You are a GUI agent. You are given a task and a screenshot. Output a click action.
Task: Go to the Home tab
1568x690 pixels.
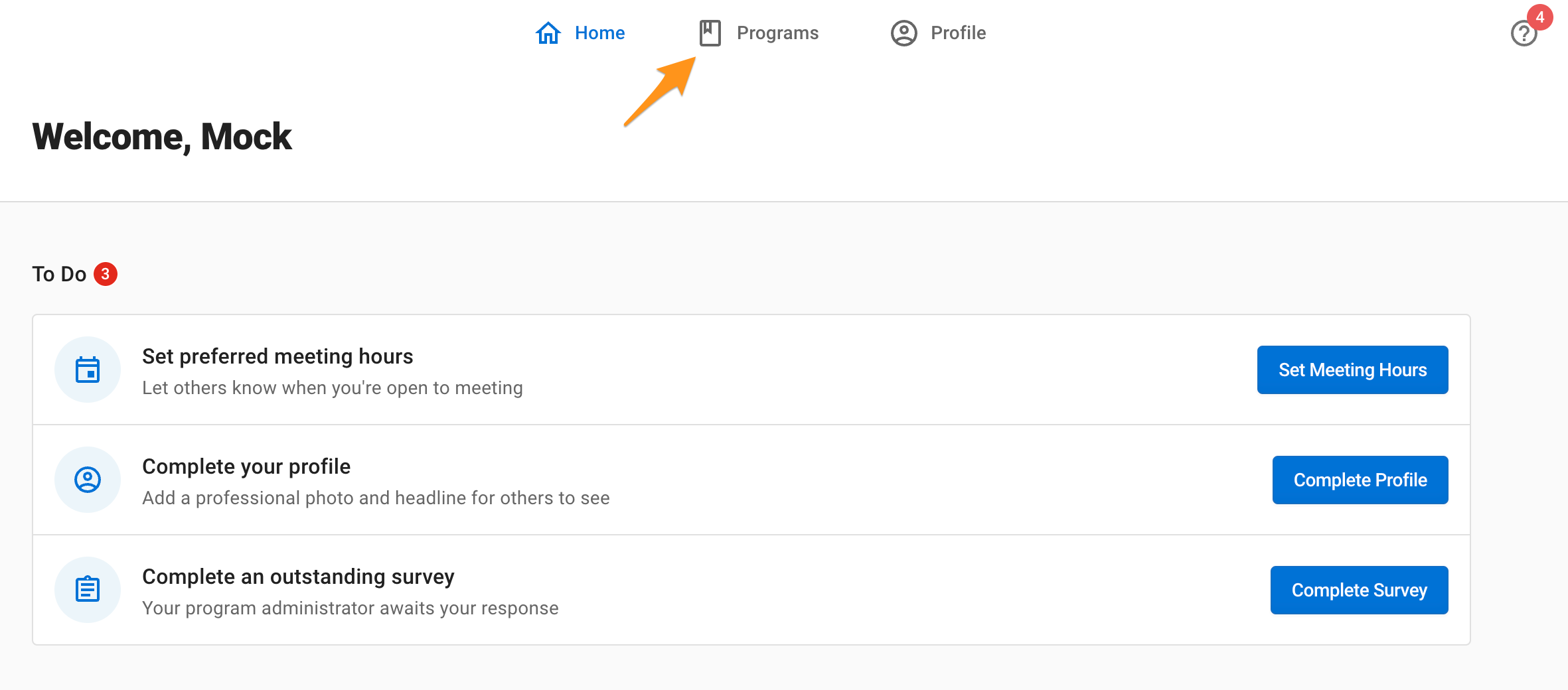[x=580, y=33]
